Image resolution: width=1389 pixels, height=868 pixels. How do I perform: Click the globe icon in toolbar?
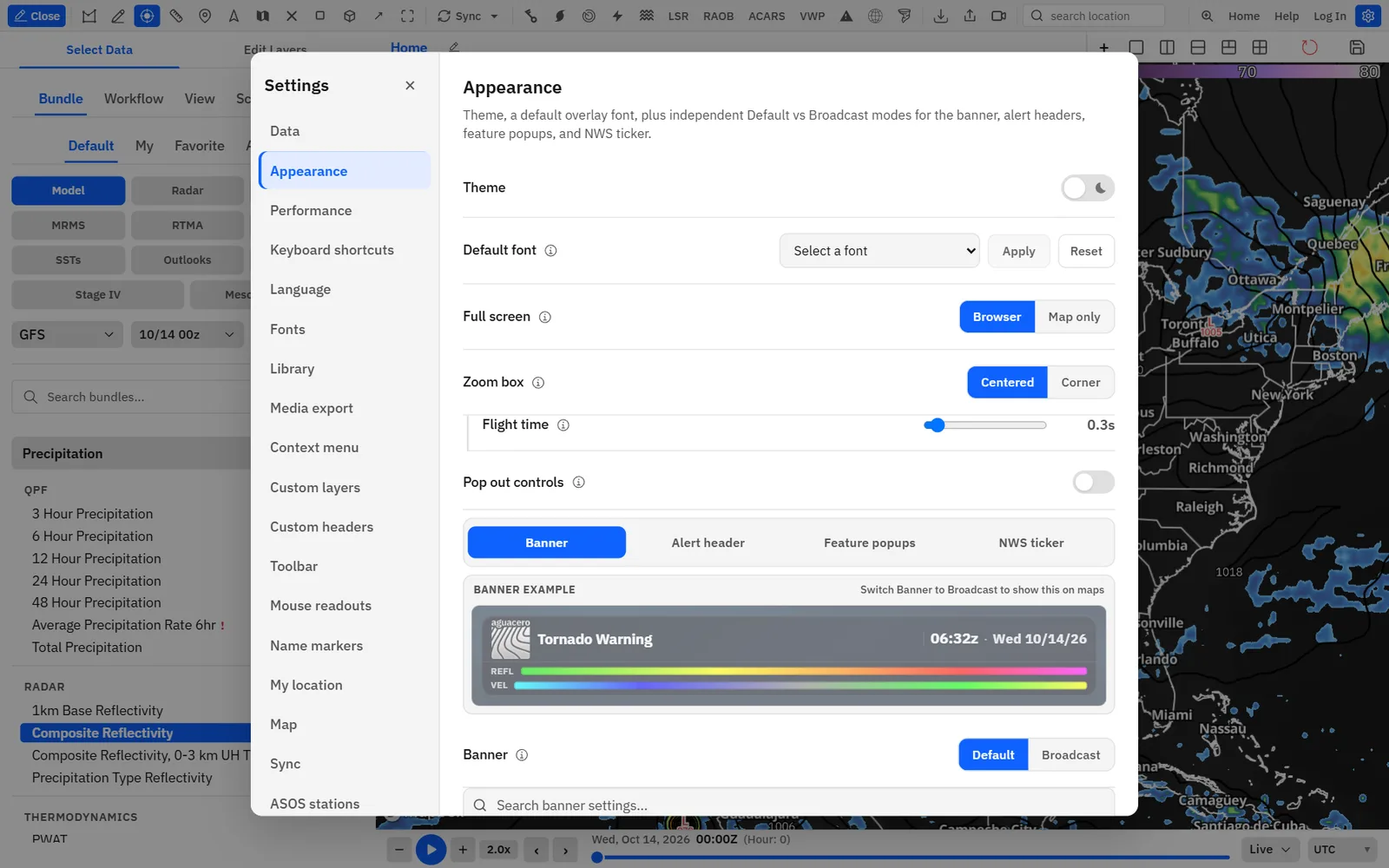[x=875, y=16]
